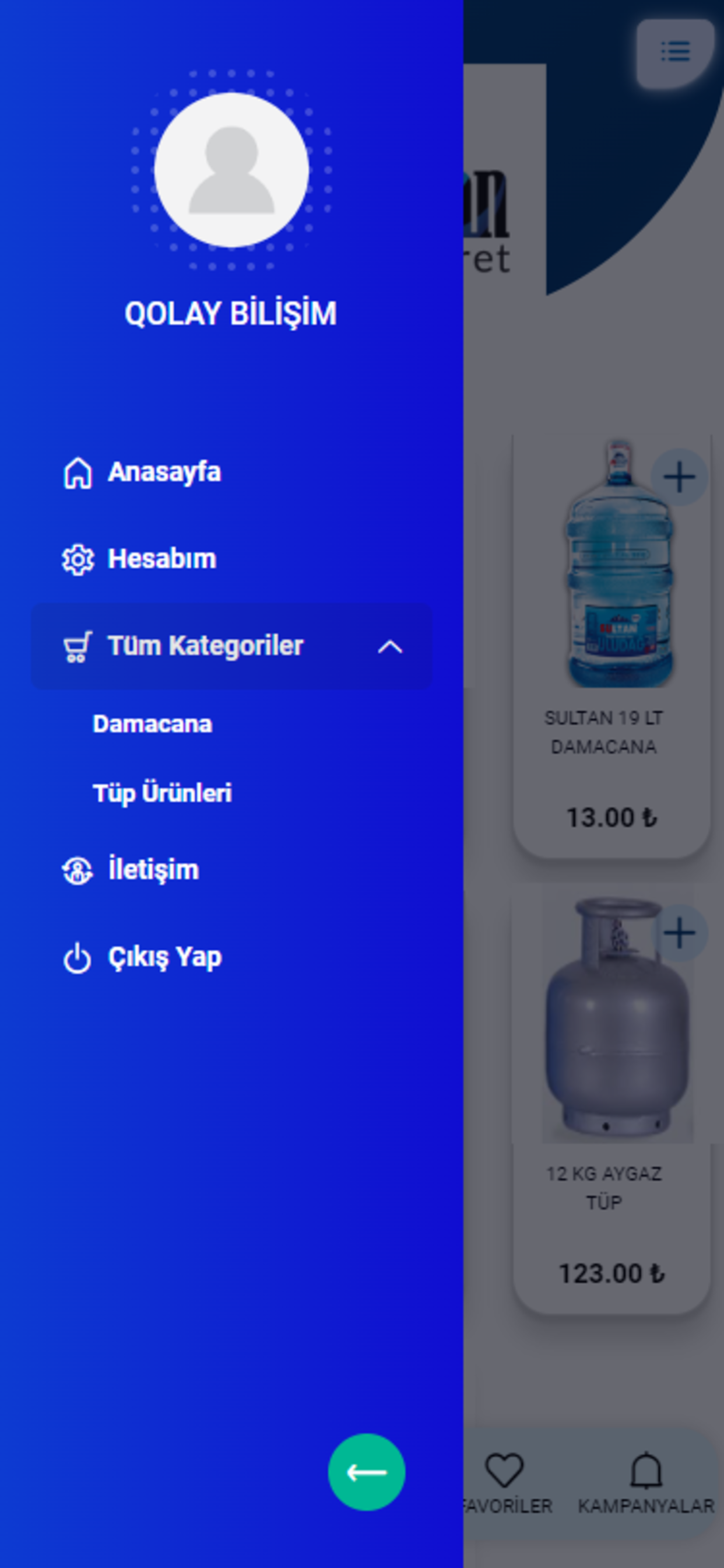
Task: Open Kampanyalar via the bell icon
Action: click(645, 1470)
